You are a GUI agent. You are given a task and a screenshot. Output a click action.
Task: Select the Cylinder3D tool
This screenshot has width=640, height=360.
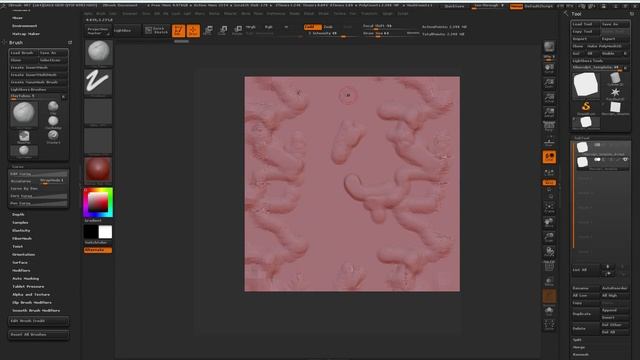pyautogui.click(x=615, y=78)
